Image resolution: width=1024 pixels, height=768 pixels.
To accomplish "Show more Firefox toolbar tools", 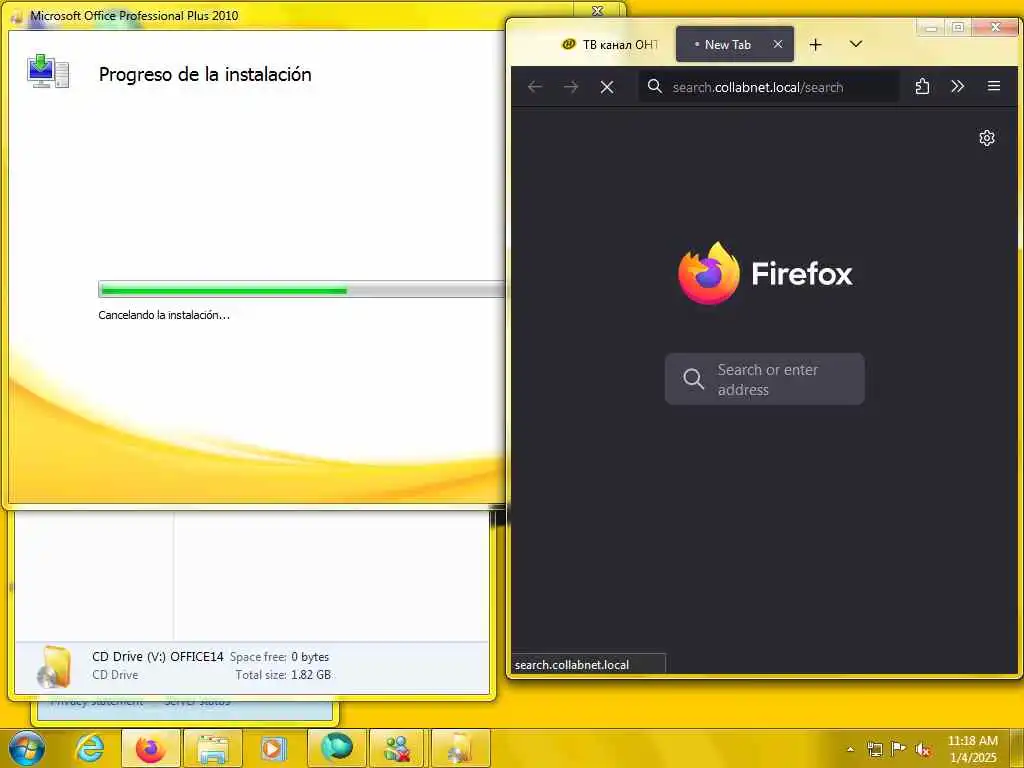I will coord(957,86).
